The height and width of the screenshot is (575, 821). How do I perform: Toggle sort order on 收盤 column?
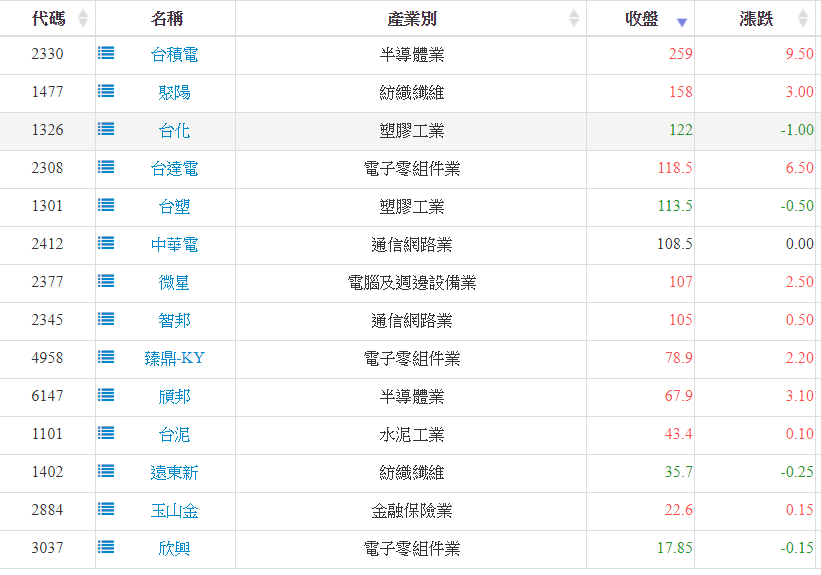[x=682, y=20]
